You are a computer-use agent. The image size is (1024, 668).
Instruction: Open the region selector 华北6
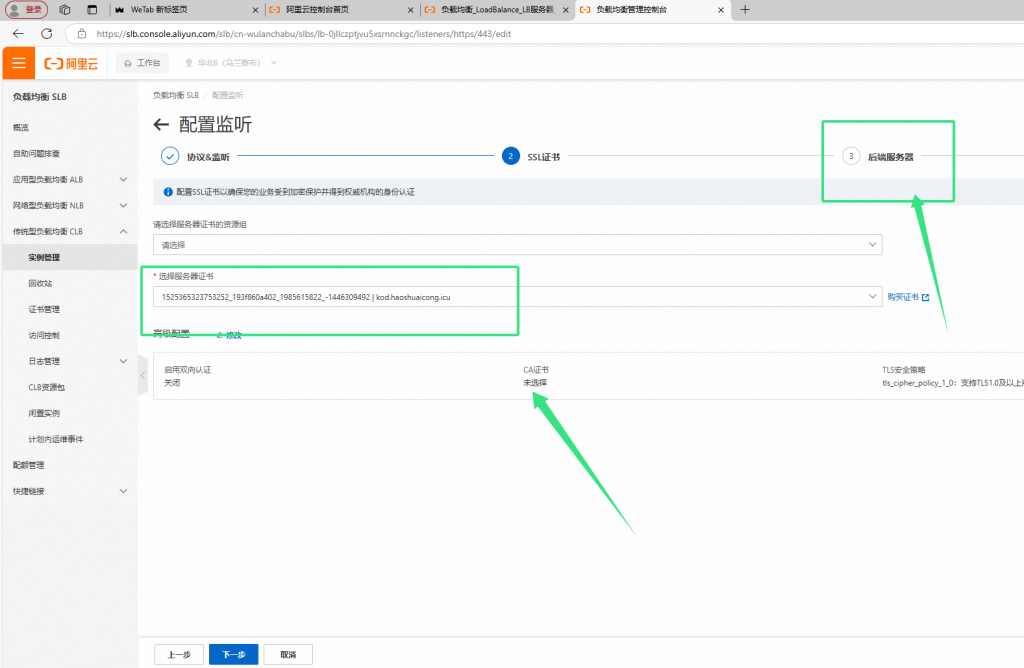point(230,63)
